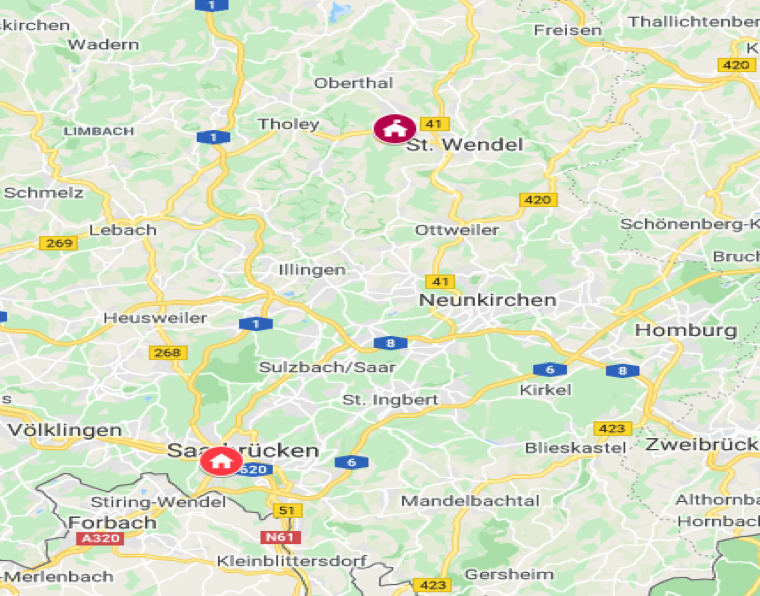The height and width of the screenshot is (596, 760).
Task: Click the Homburg city label
Action: (686, 330)
